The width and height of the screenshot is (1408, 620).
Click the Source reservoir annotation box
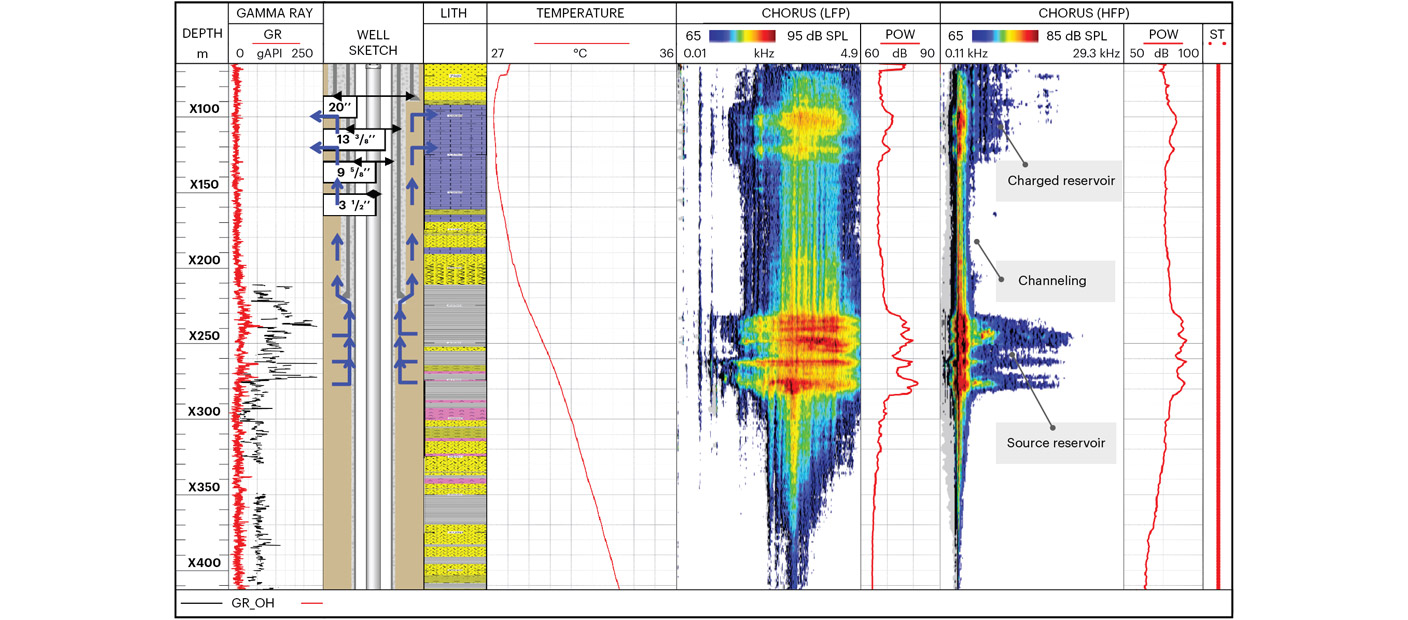tap(1056, 443)
